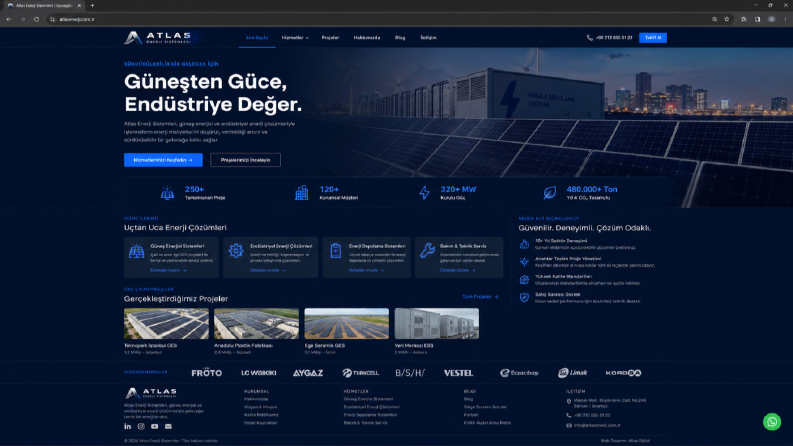This screenshot has width=793, height=446.
Task: Select the Atlas Enerji Sistemleri browser tab
Action: pyautogui.click(x=45, y=6)
